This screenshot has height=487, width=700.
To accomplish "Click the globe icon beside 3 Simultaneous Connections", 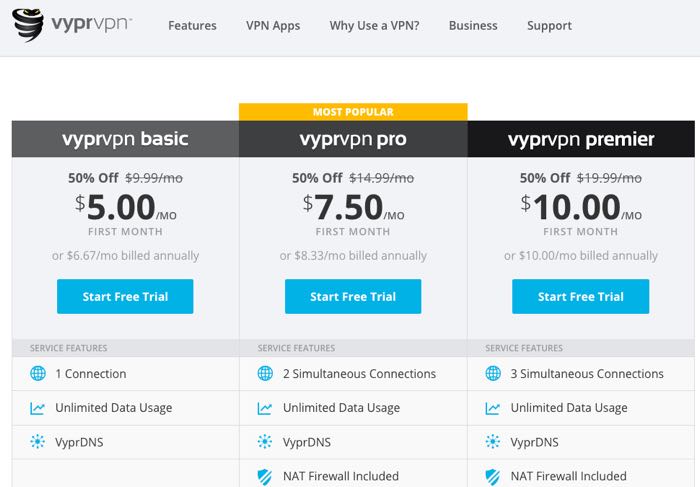I will click(493, 373).
